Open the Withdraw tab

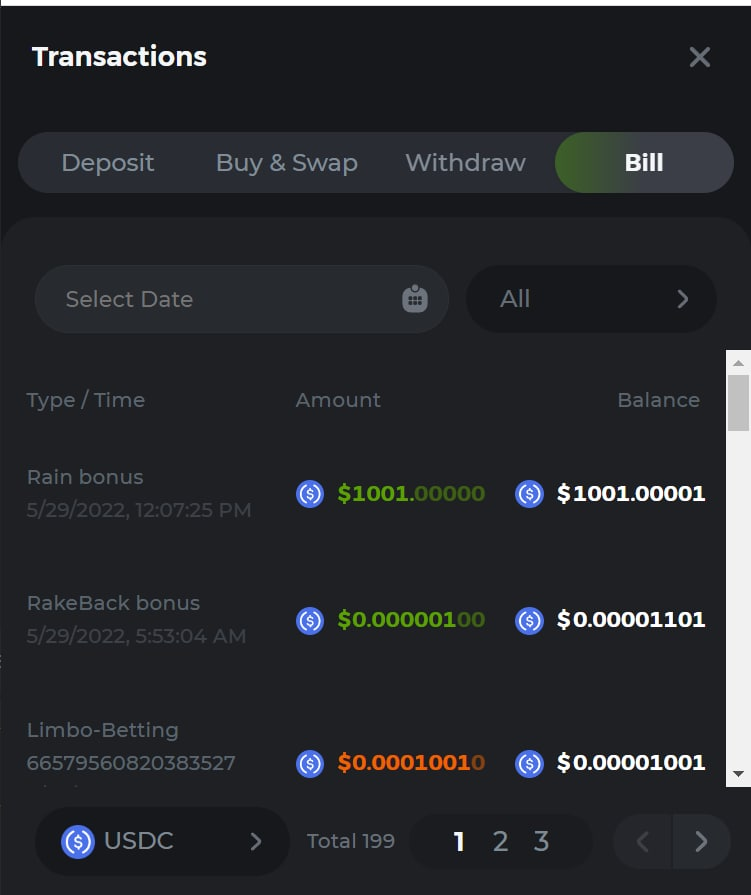point(465,163)
